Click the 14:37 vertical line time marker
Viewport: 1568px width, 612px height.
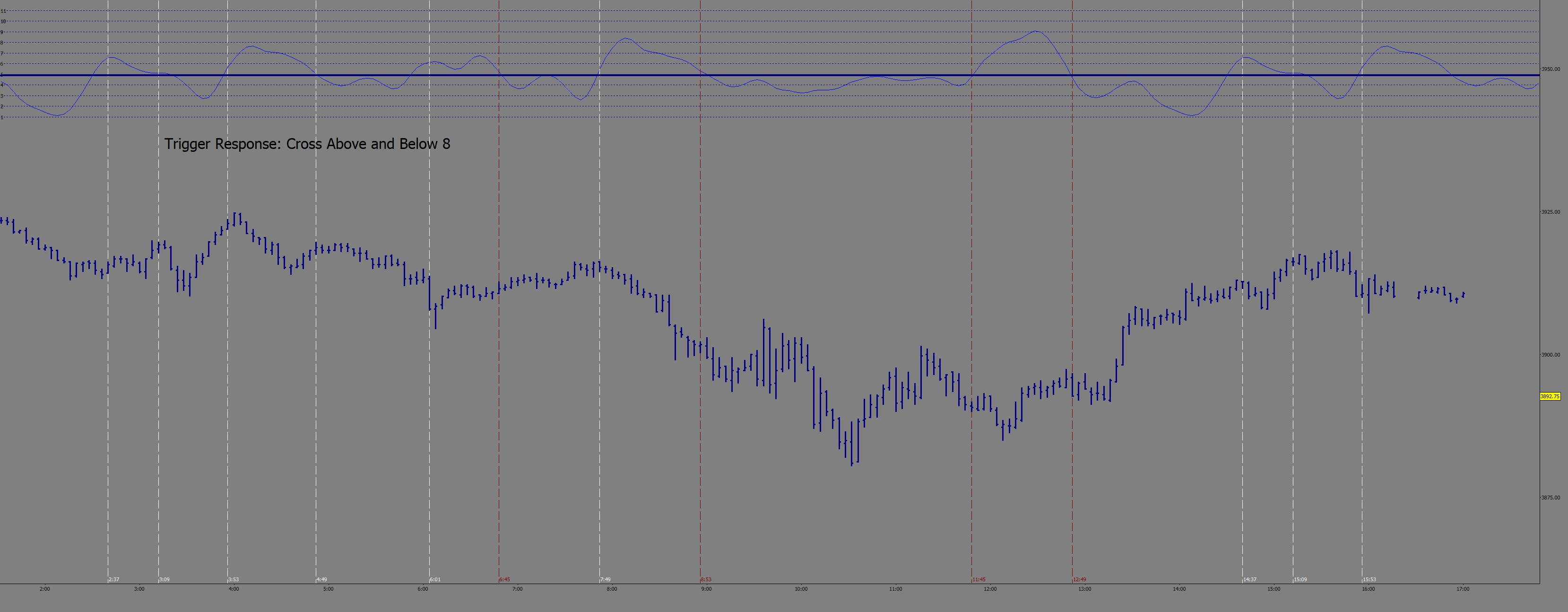click(1250, 580)
